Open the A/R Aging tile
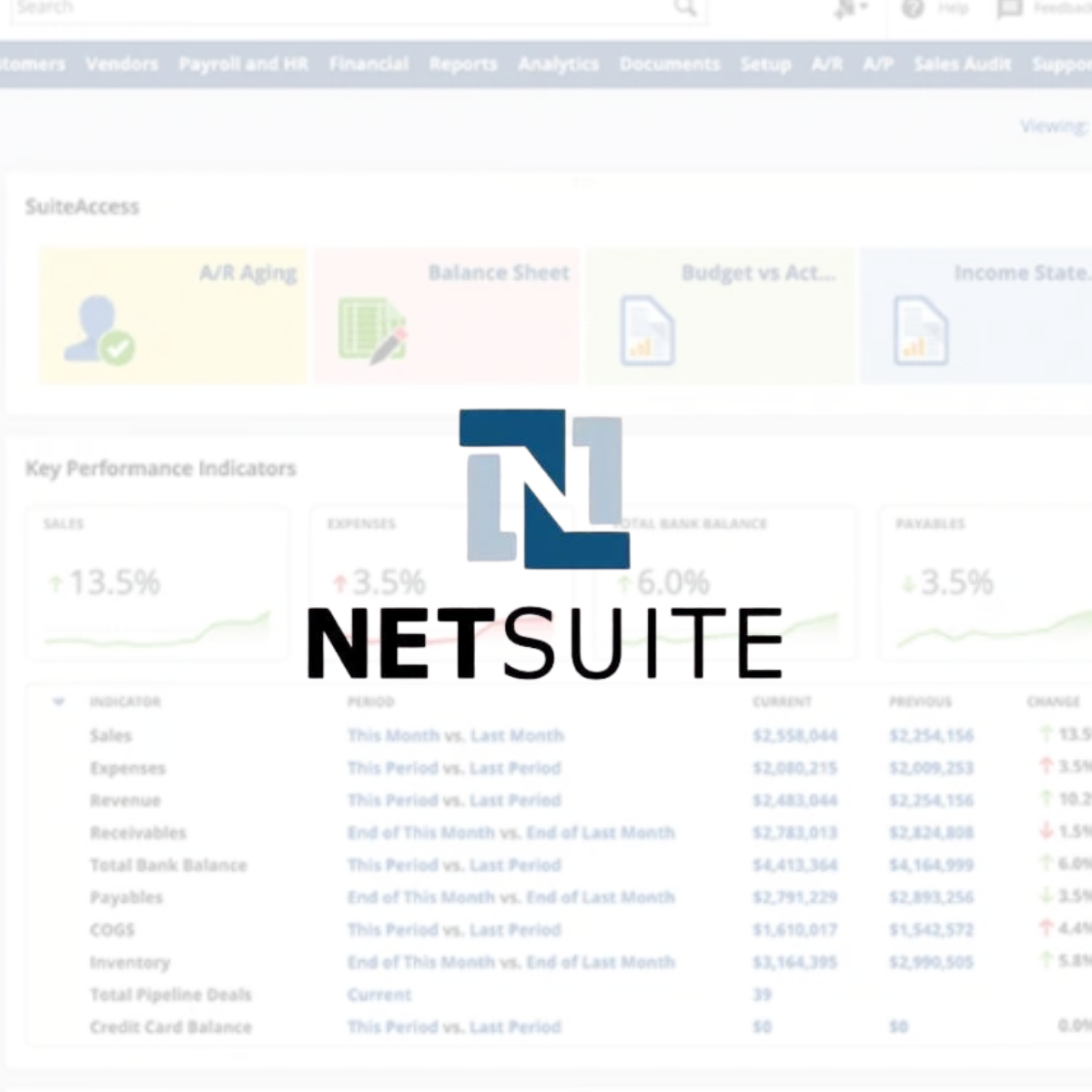The image size is (1092, 1092). pos(173,316)
